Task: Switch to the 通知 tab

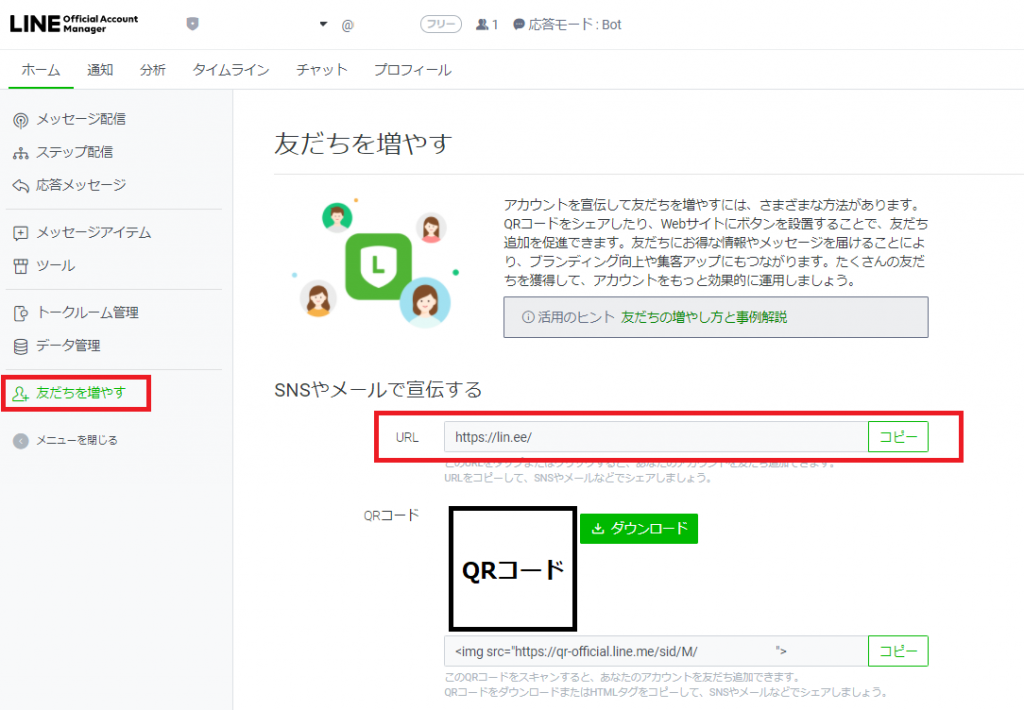Action: tap(100, 70)
